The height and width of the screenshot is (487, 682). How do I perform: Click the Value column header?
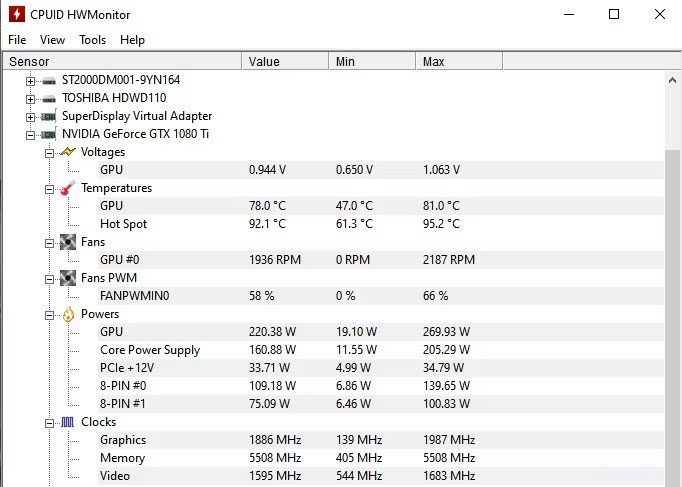point(285,61)
